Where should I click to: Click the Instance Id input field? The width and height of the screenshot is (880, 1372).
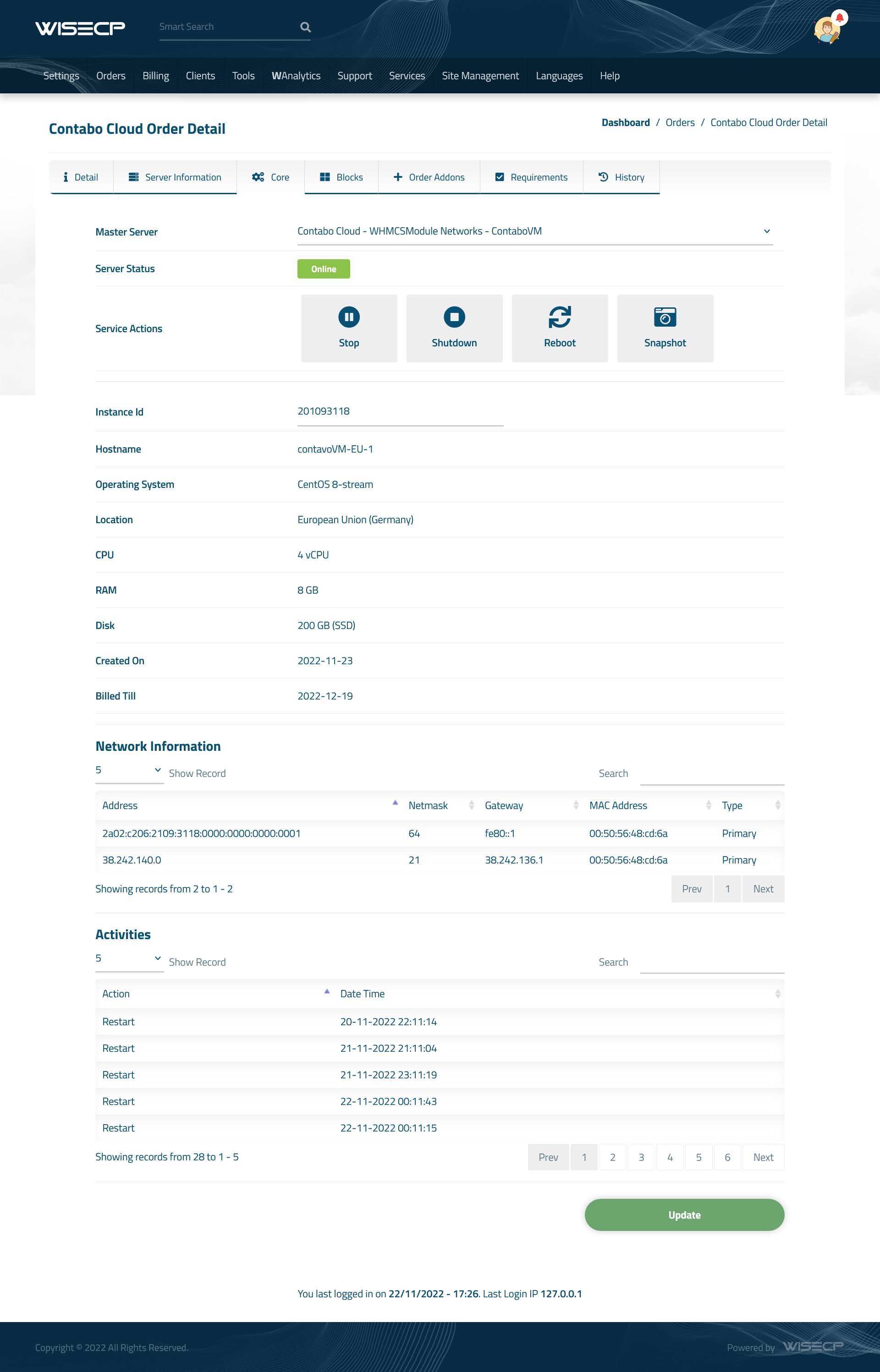pyautogui.click(x=400, y=412)
